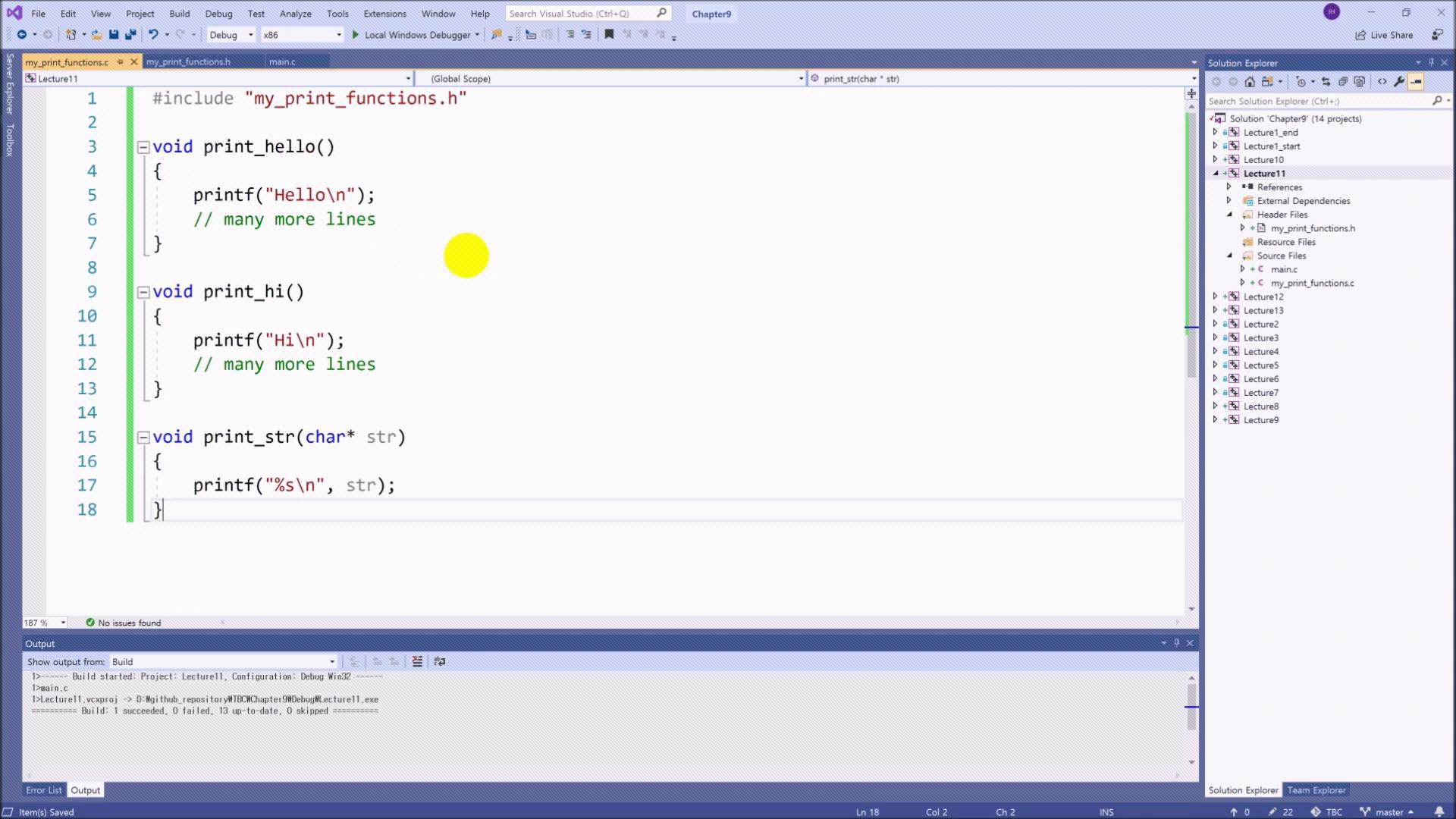Clear all text in Output window
The image size is (1456, 819).
[417, 661]
